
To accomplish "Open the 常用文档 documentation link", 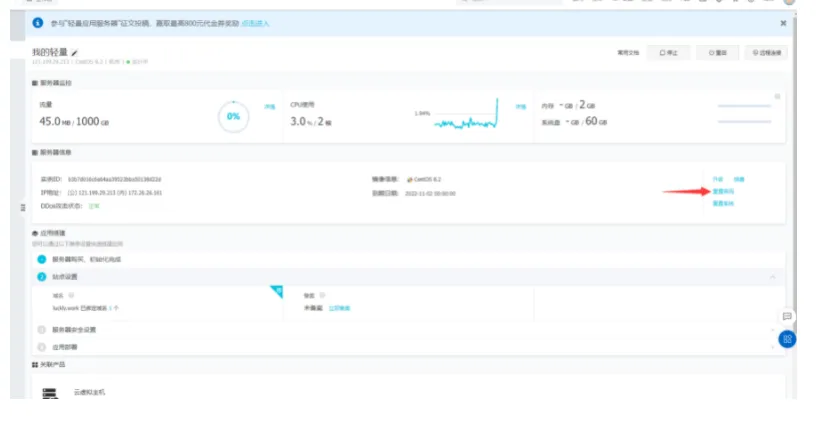I will [x=628, y=53].
